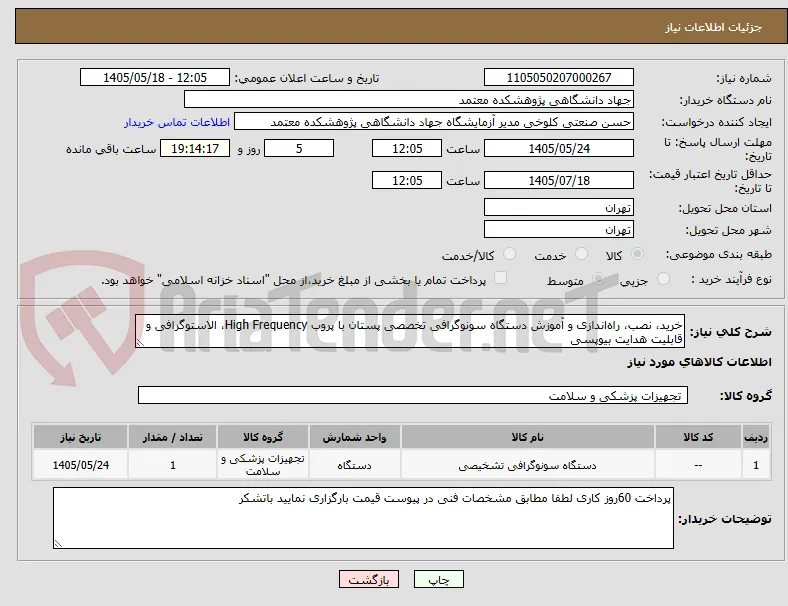Screen dimensions: 788x606
Task: Select the خدمت radio button
Action: pyautogui.click(x=581, y=254)
